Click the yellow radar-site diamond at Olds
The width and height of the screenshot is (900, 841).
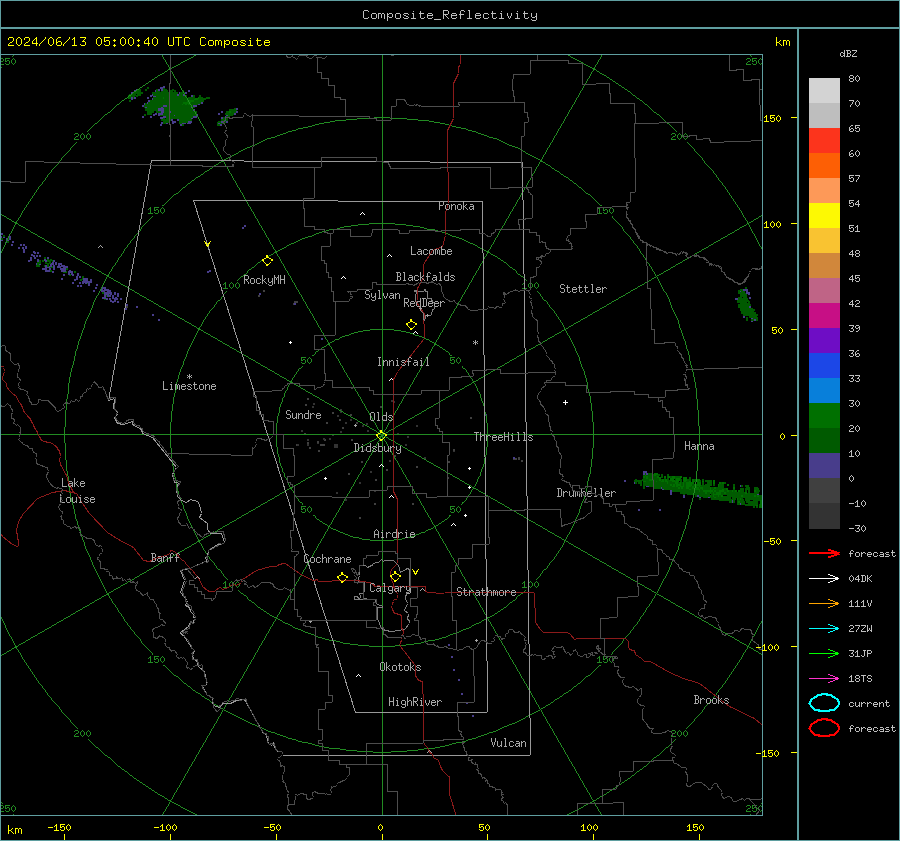pos(381,436)
